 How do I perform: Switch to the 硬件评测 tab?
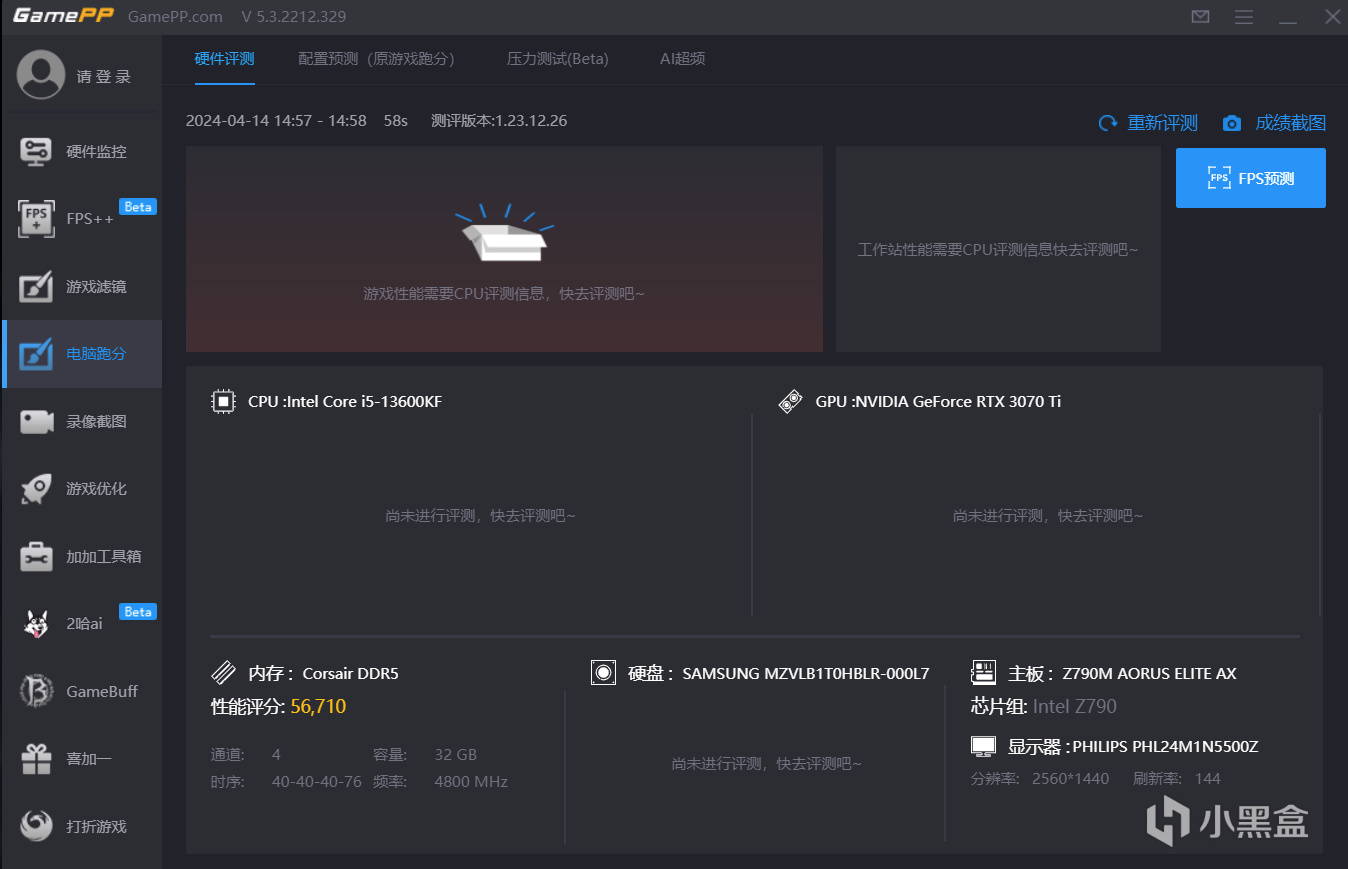pos(225,59)
